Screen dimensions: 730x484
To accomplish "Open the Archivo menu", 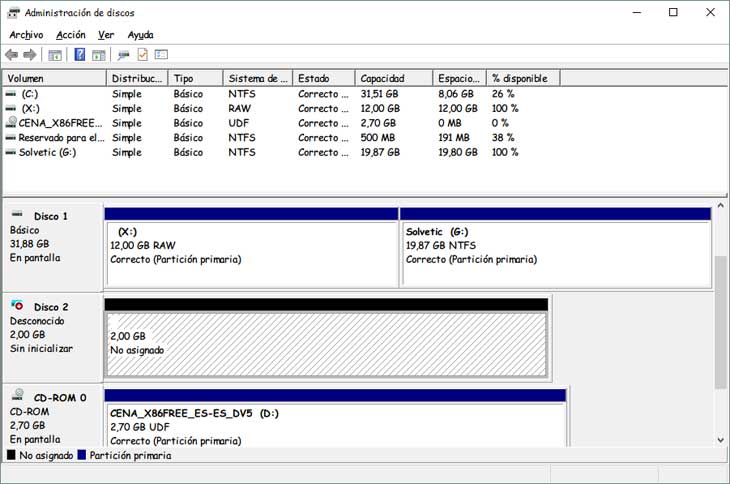I will point(26,35).
